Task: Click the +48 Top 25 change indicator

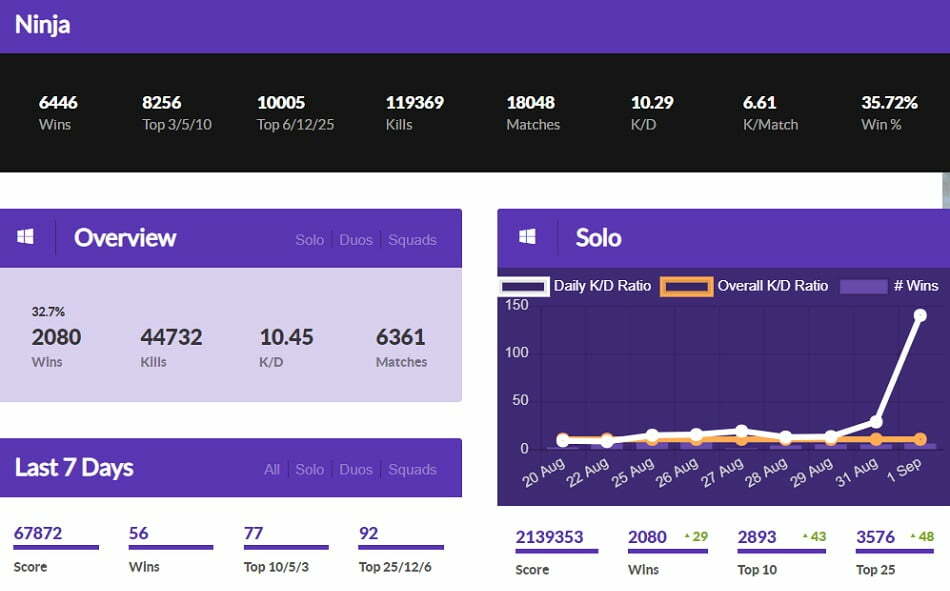Action: pyautogui.click(x=922, y=536)
